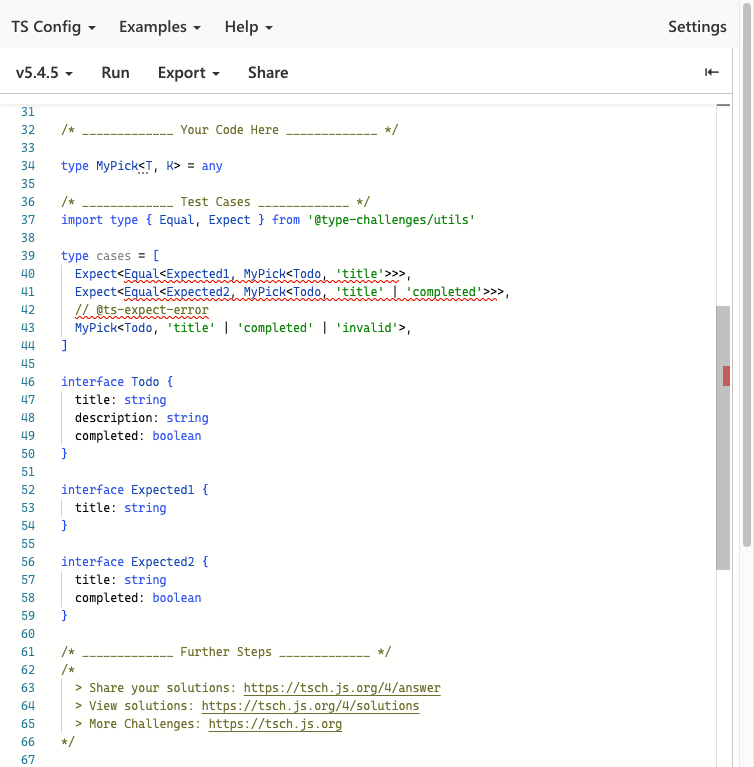This screenshot has width=754, height=767.
Task: Click 'type cases' declaration on line 39
Action: pyautogui.click(x=96, y=256)
